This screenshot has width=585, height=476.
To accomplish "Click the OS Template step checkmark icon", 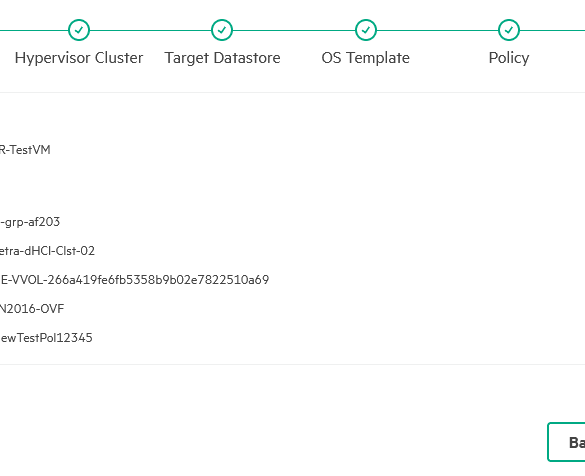I will tap(366, 30).
